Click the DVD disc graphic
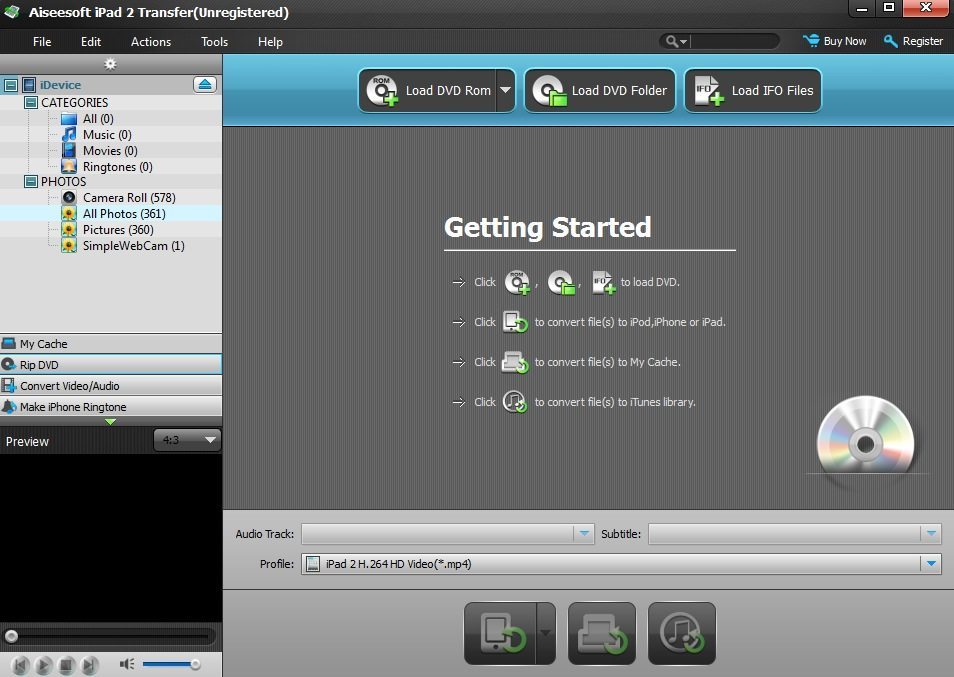 [x=865, y=436]
